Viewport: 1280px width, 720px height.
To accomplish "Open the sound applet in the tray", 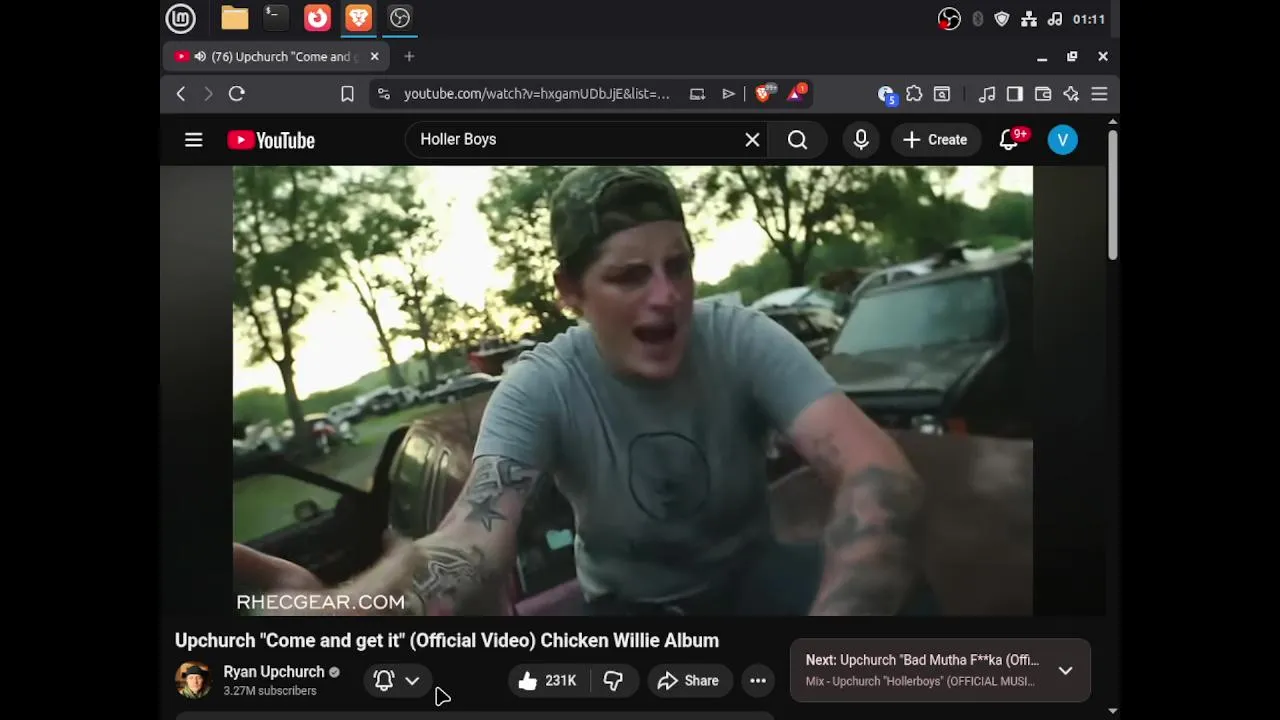I will pyautogui.click(x=1054, y=19).
